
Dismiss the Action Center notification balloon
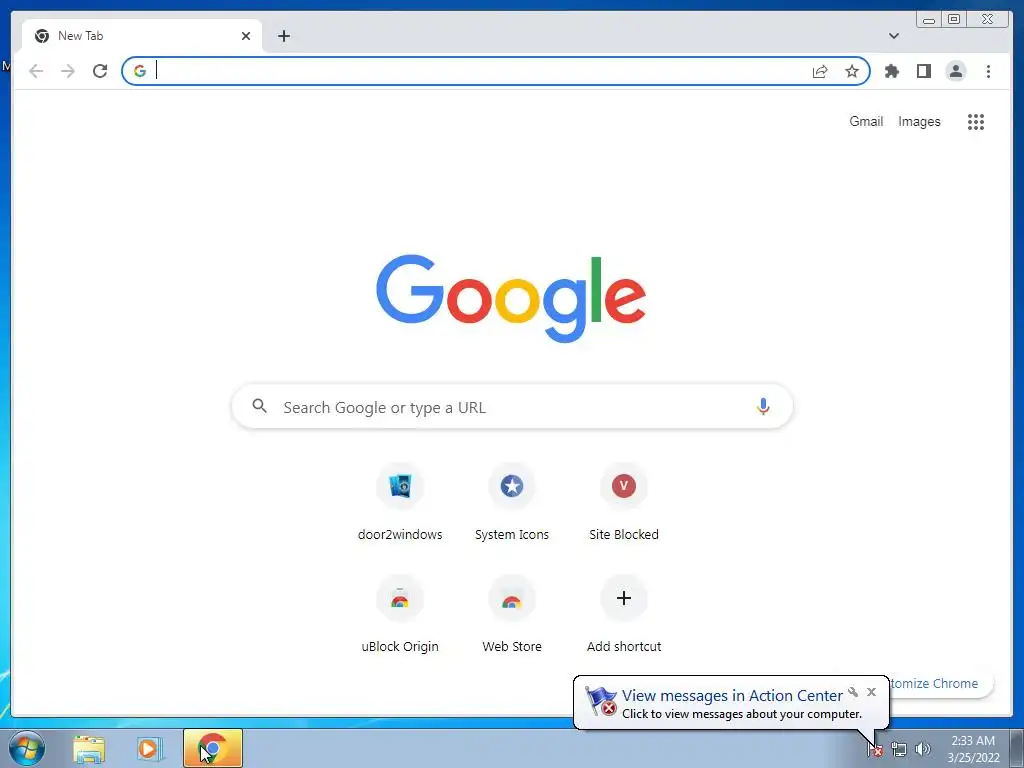coord(871,692)
